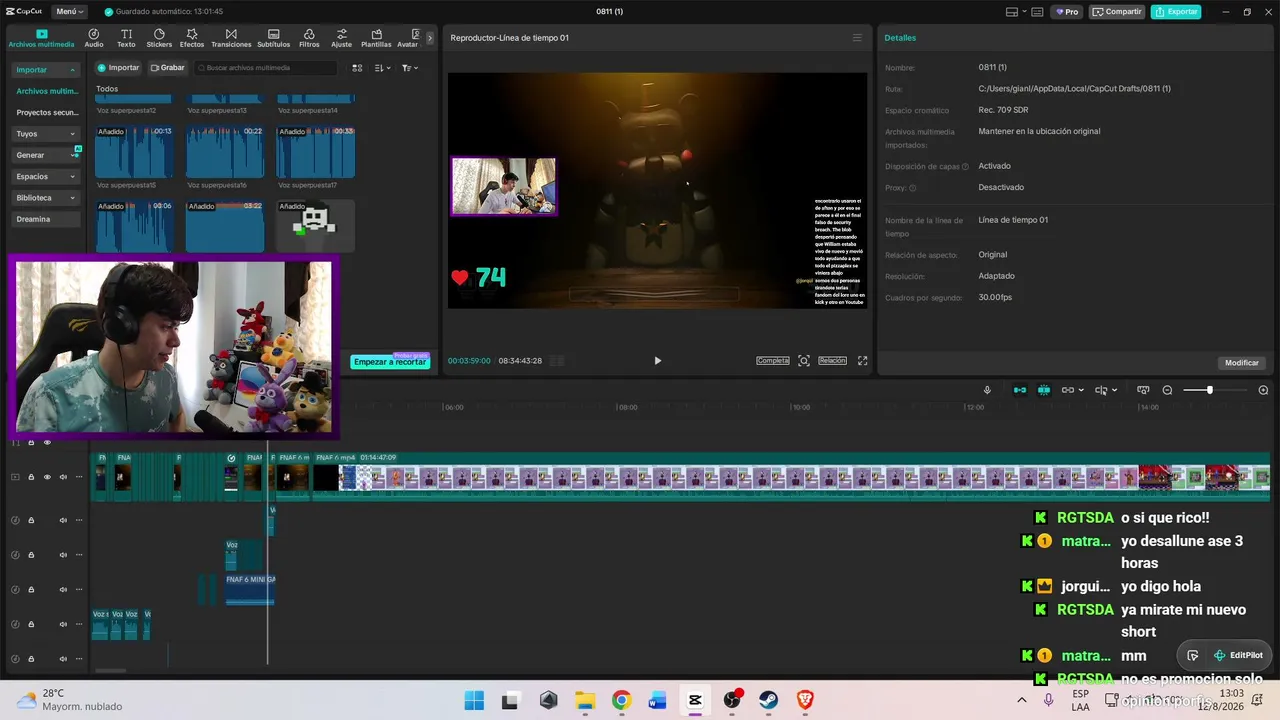Click the voiceover microphone icon above timeline
1280x720 pixels.
pyautogui.click(x=987, y=390)
